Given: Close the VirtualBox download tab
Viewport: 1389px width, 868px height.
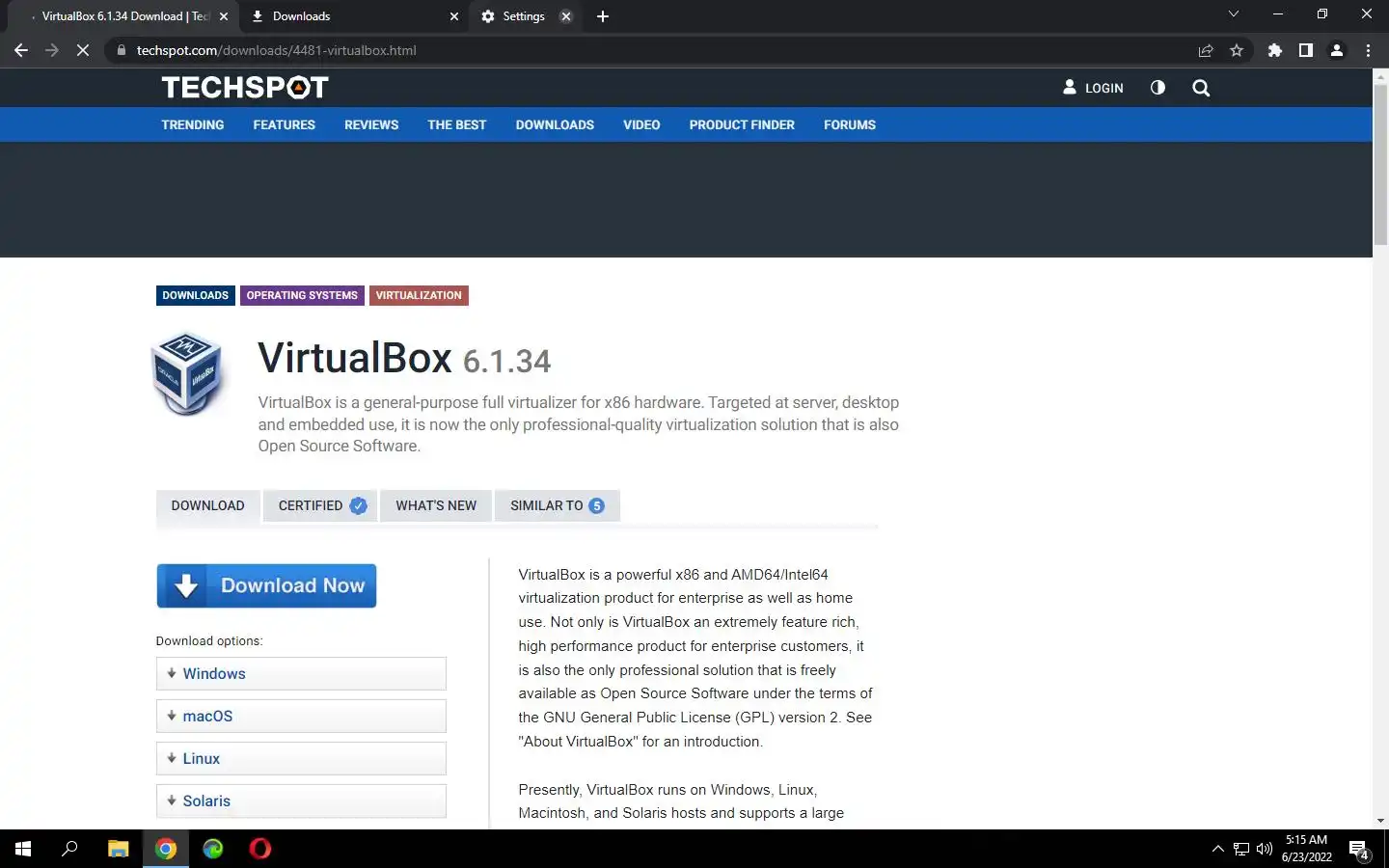Looking at the screenshot, I should tap(224, 16).
